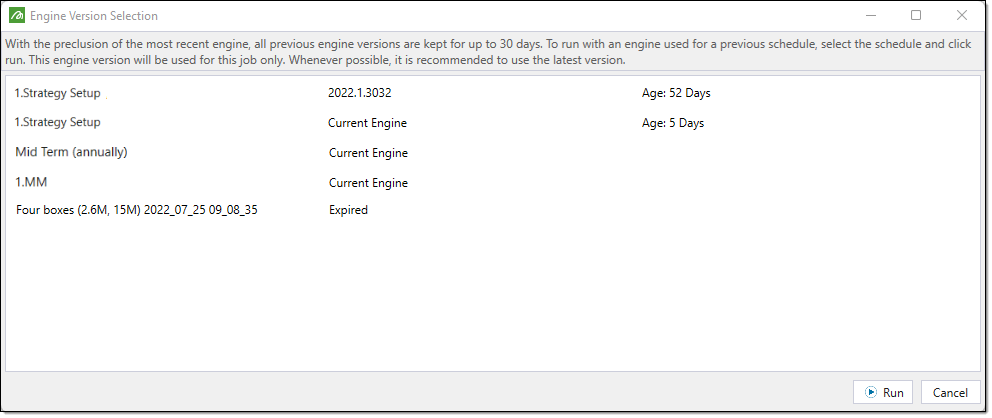The image size is (992, 418).
Task: Close the Engine Version Selection dialog
Action: (961, 16)
